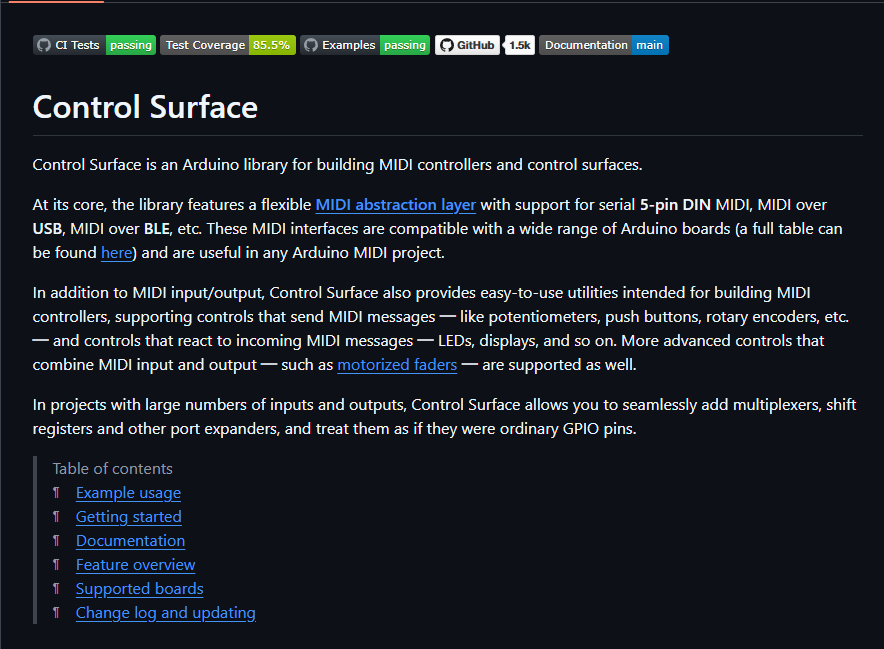Viewport: 884px width, 649px height.
Task: Click the pilcrow anchor next to Supported boards
Action: pyautogui.click(x=58, y=589)
